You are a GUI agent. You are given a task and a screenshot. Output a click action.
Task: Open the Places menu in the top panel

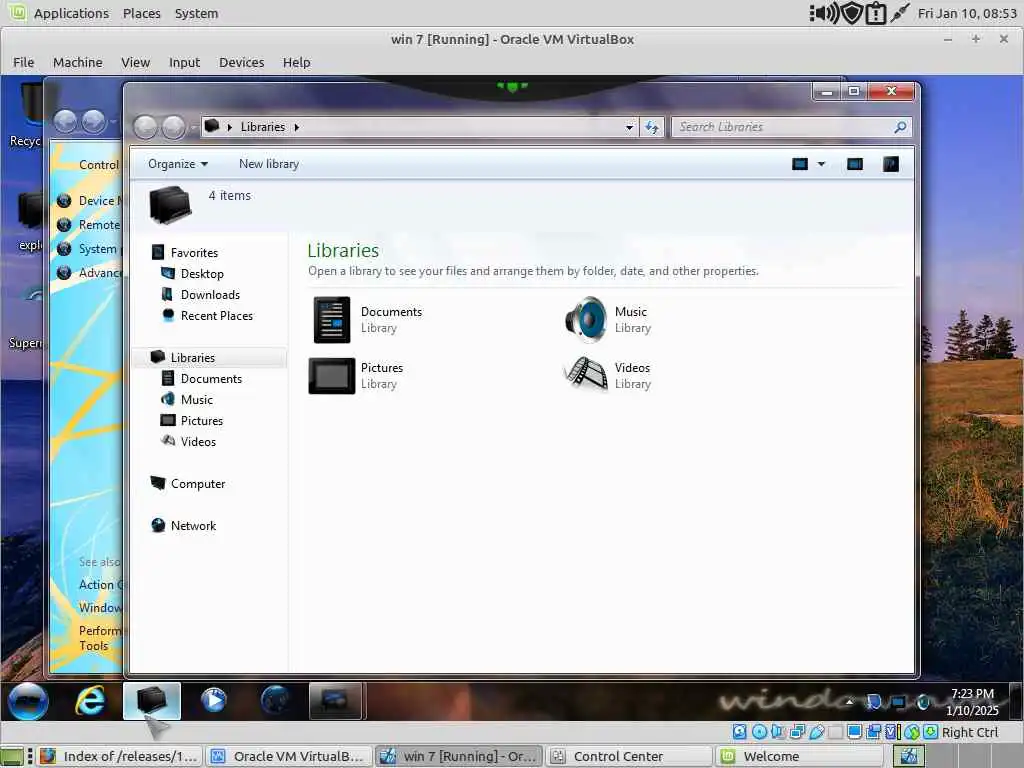(x=142, y=13)
